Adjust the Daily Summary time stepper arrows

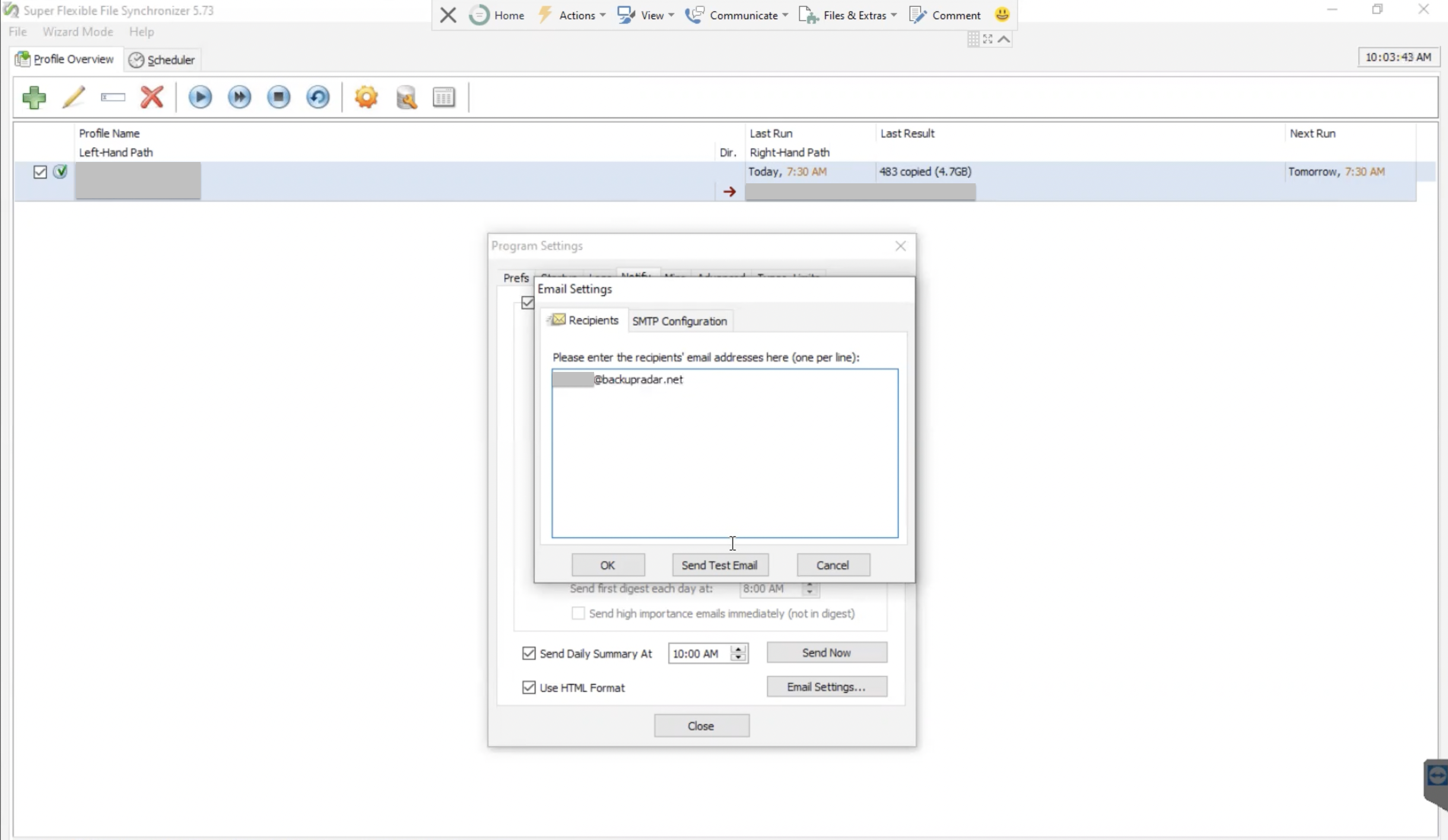point(738,653)
